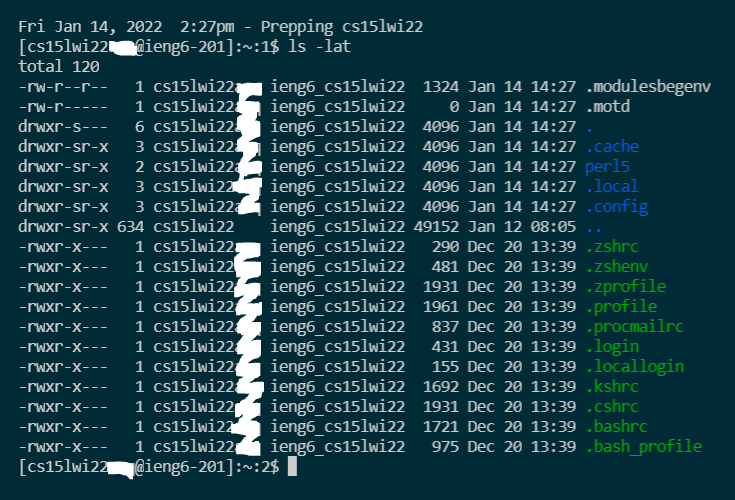Click the .config directory name
The width and height of the screenshot is (735, 500).
coord(617,207)
